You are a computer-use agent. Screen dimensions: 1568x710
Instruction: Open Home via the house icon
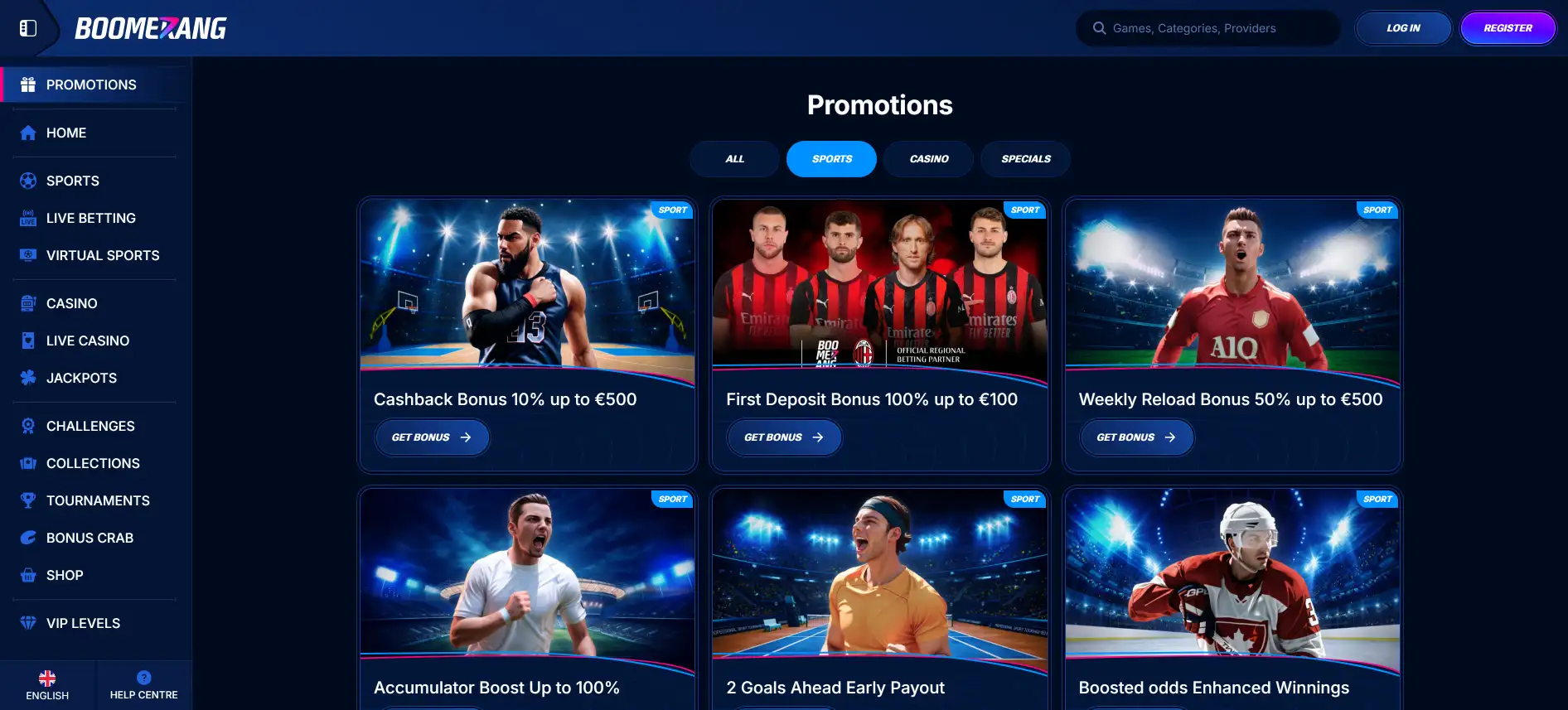28,133
